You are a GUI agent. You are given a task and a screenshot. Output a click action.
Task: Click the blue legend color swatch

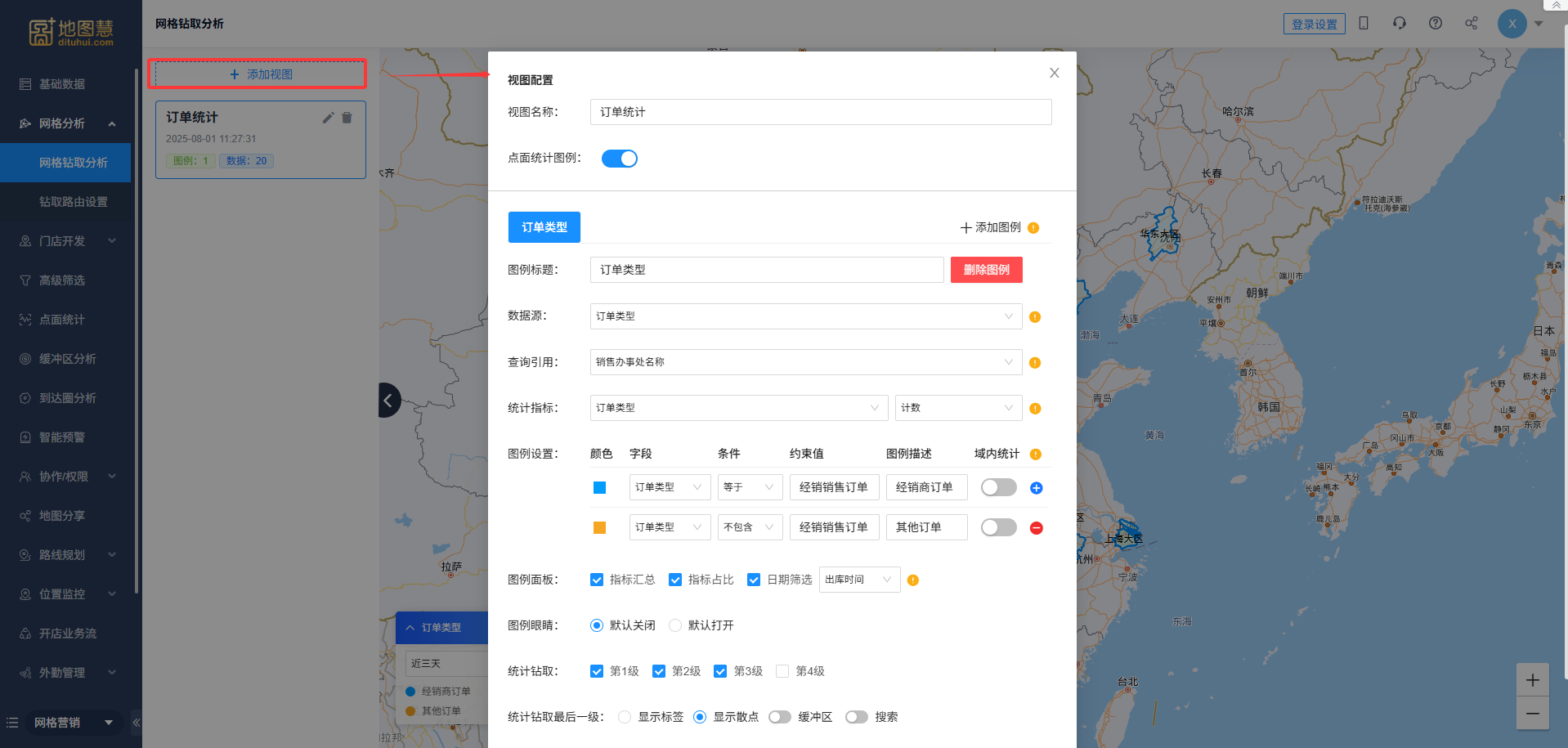(x=599, y=488)
